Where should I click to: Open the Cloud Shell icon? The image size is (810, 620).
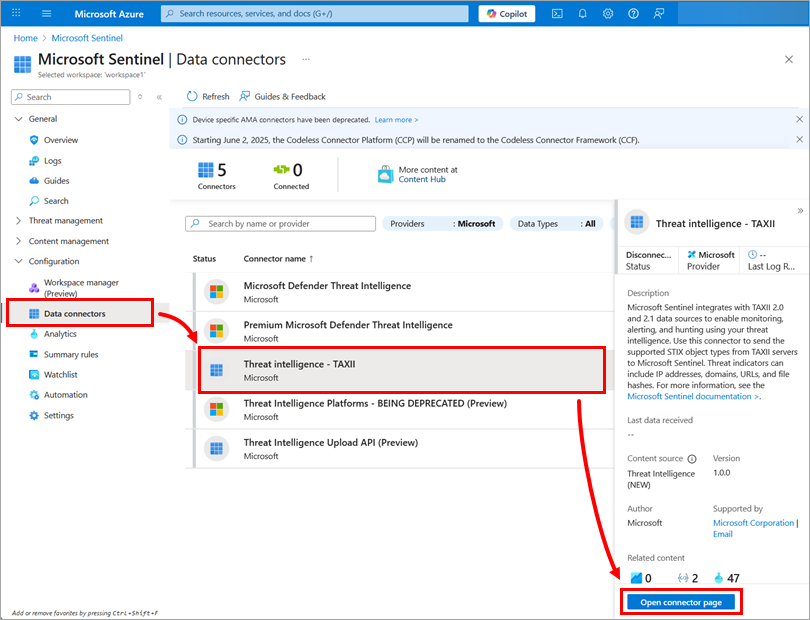(557, 14)
